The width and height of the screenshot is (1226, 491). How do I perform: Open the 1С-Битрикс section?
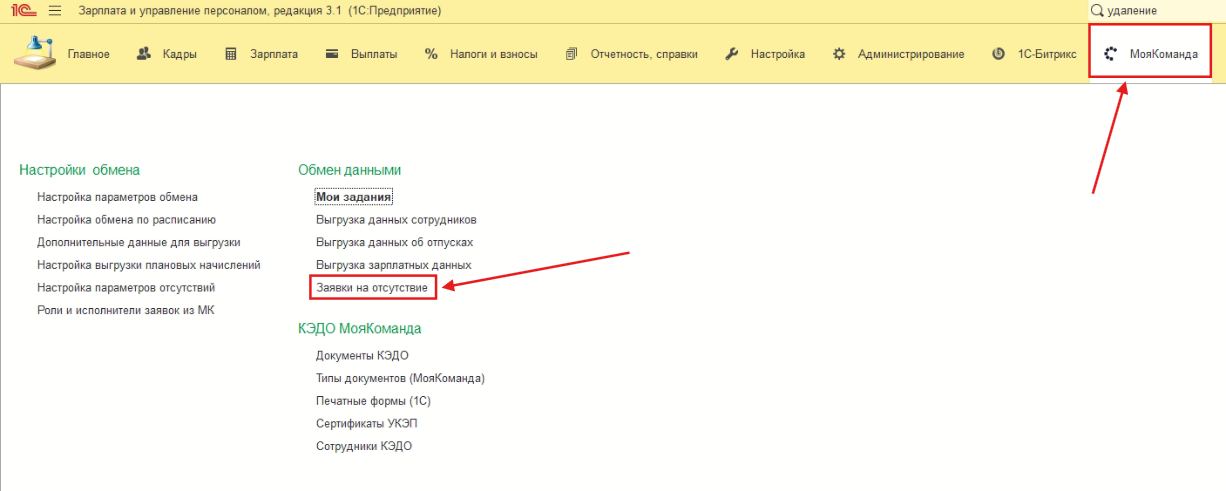click(x=1034, y=54)
